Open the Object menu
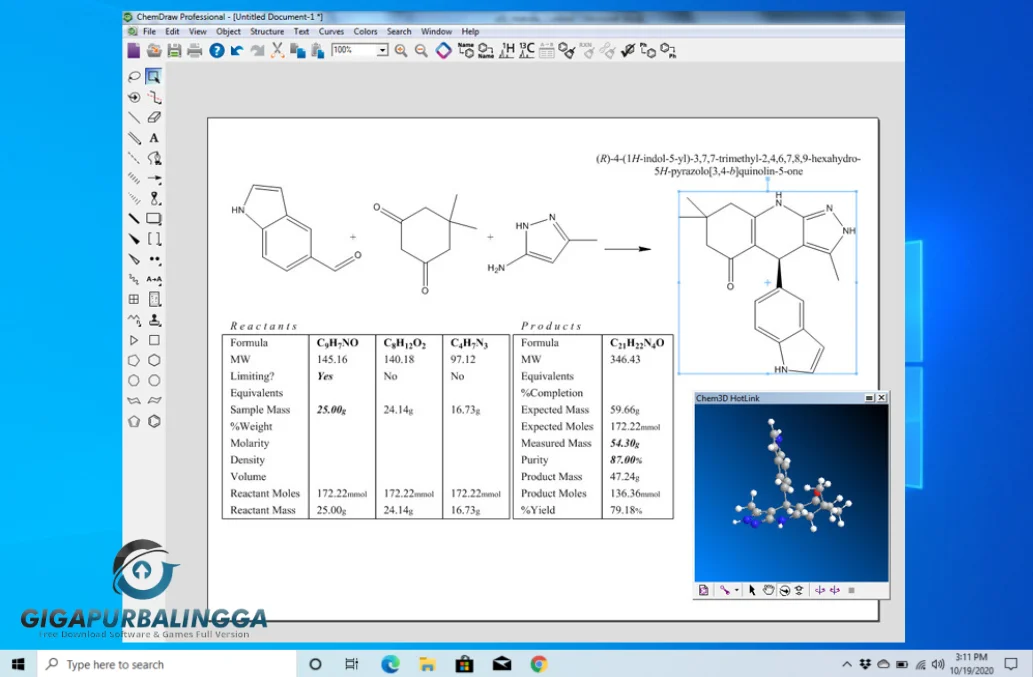 (229, 31)
